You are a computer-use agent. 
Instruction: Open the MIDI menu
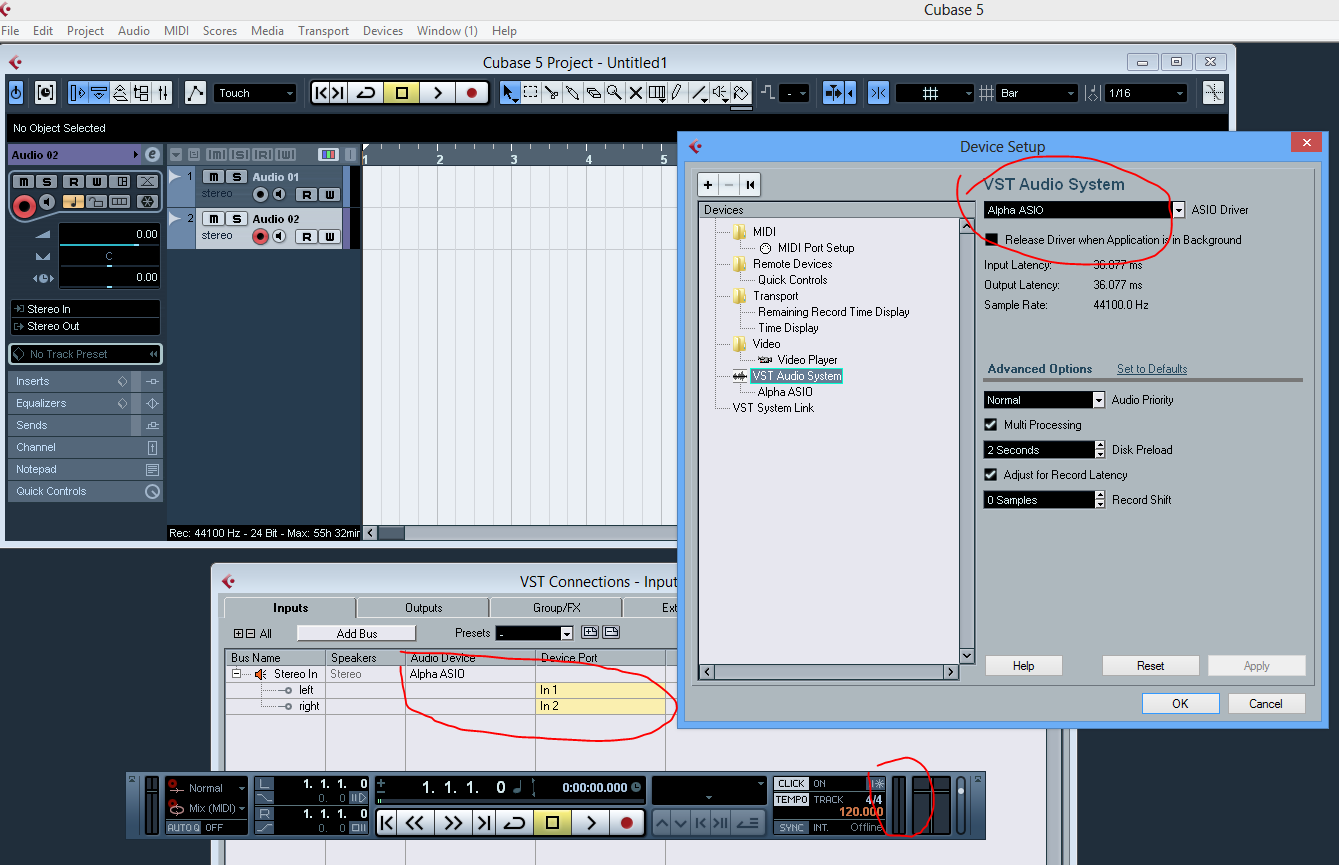tap(177, 31)
